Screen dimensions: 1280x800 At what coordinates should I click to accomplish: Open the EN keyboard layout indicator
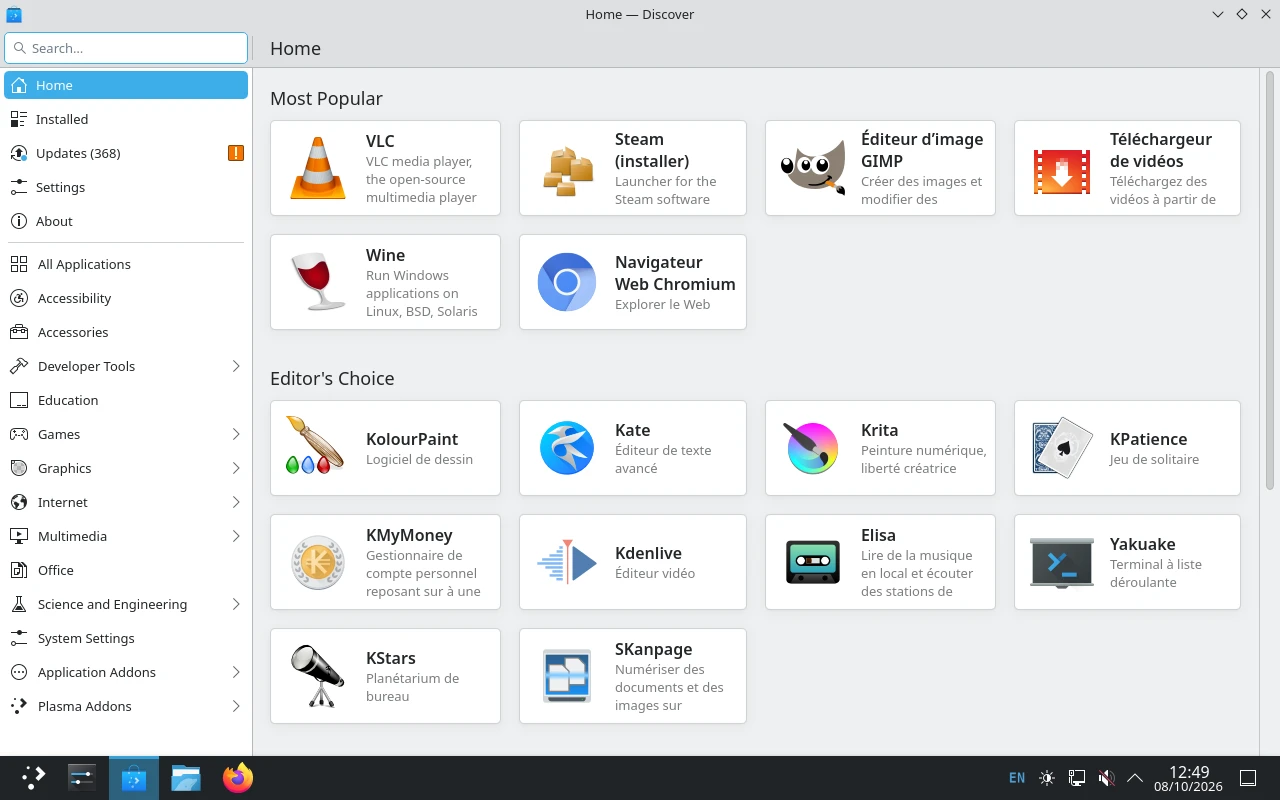click(x=1017, y=778)
